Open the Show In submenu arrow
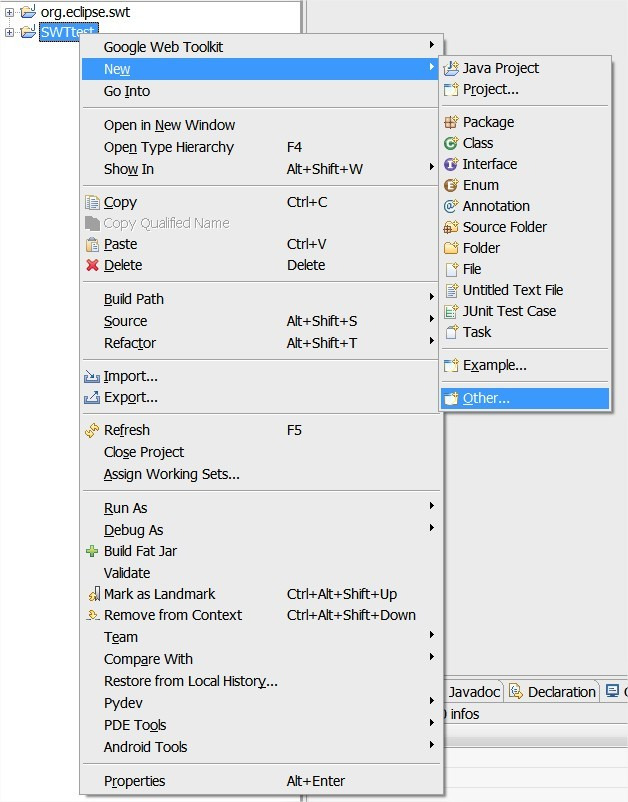Screen dimensions: 628x802 click(x=432, y=167)
